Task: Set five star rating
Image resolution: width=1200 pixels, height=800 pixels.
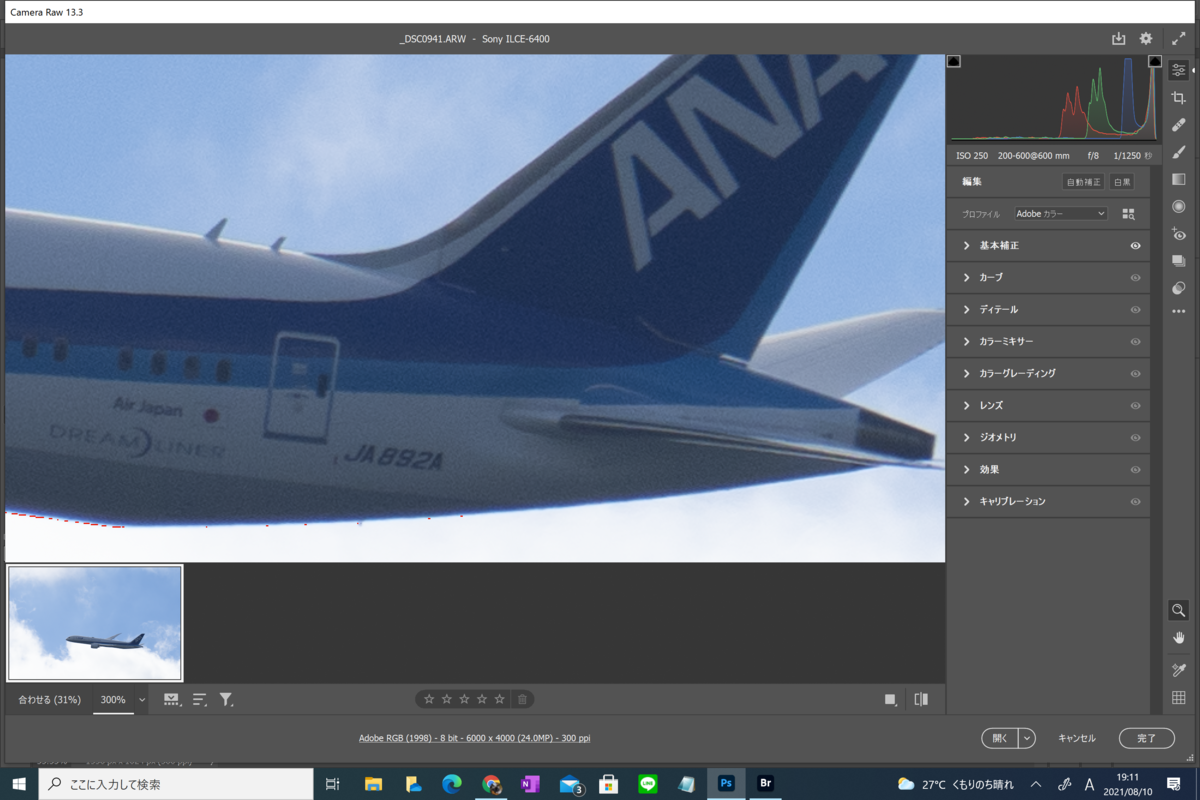Action: click(500, 699)
